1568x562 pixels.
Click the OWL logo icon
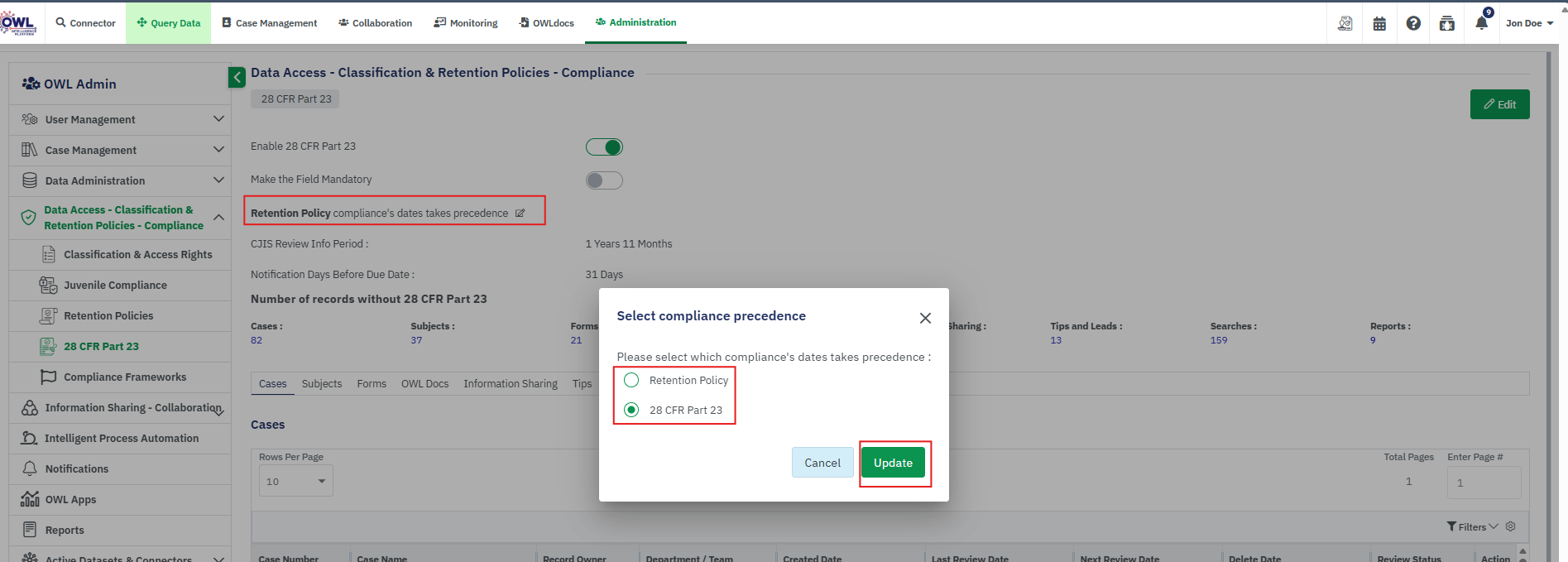click(x=18, y=23)
